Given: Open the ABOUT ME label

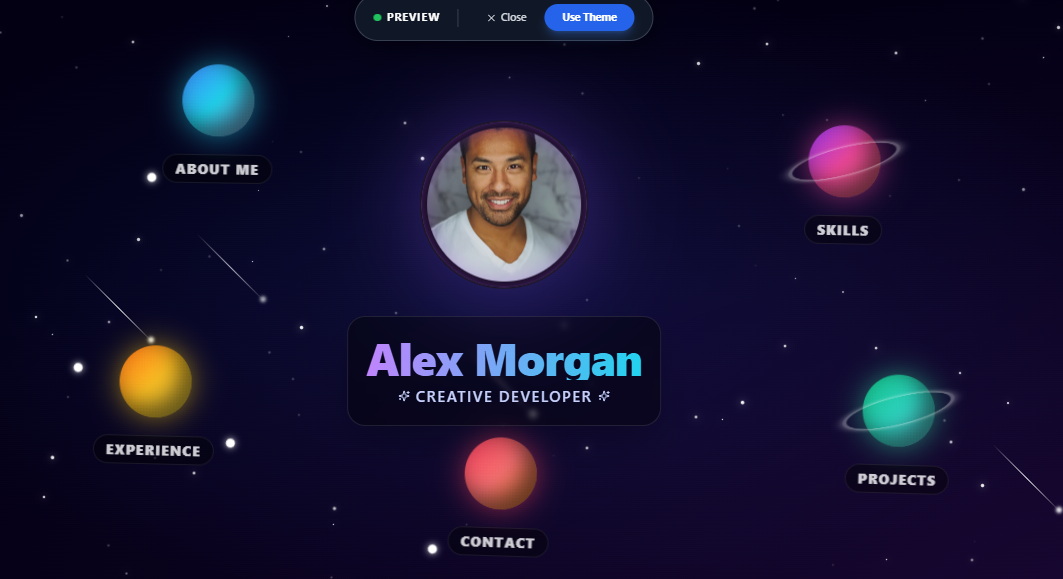Looking at the screenshot, I should click(x=217, y=169).
